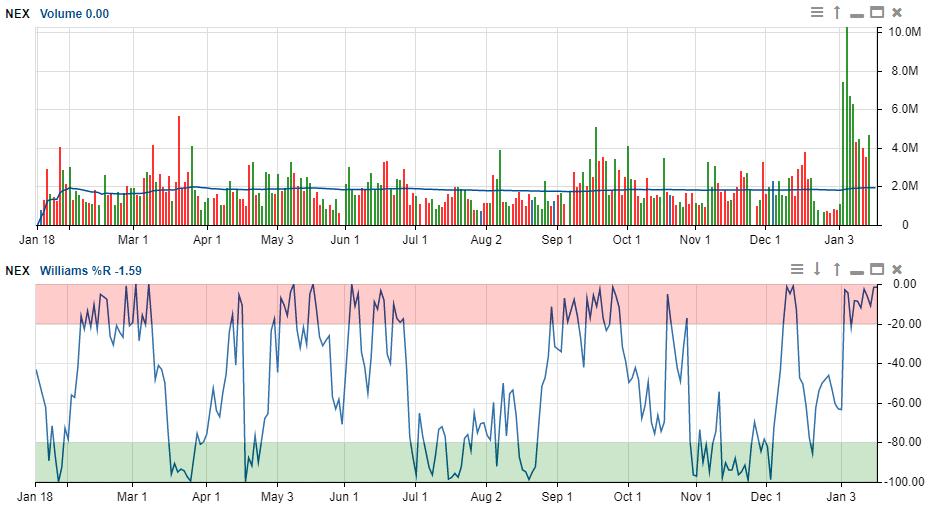Select the NEX symbol in the Volume panel
Image resolution: width=930 pixels, height=510 pixels.
point(17,14)
